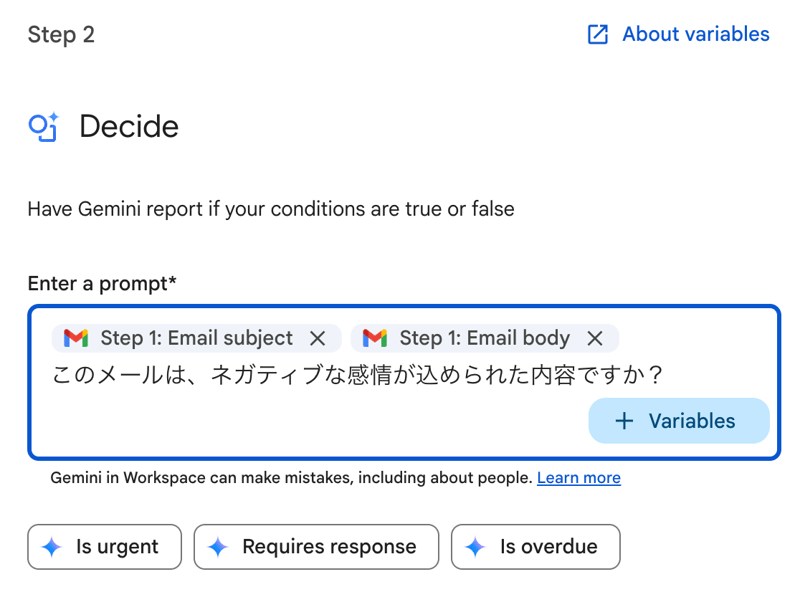Image resolution: width=800 pixels, height=592 pixels.
Task: Click the Decide step sparkle icon
Action: [43, 127]
